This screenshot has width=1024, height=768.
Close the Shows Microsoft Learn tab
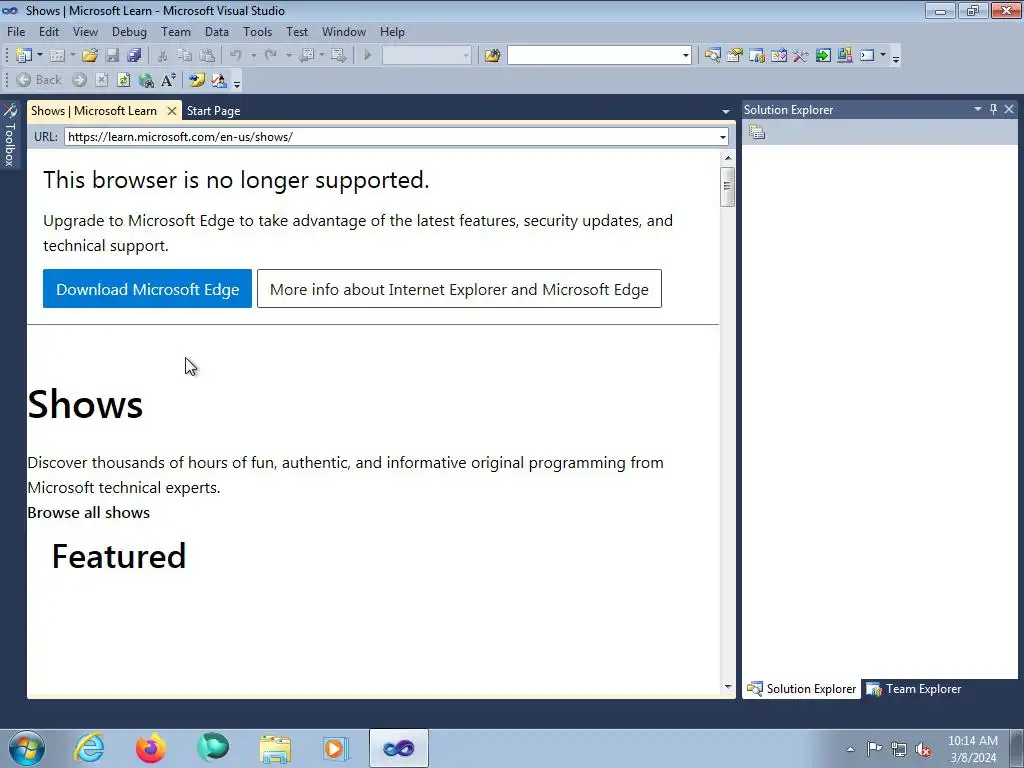172,111
